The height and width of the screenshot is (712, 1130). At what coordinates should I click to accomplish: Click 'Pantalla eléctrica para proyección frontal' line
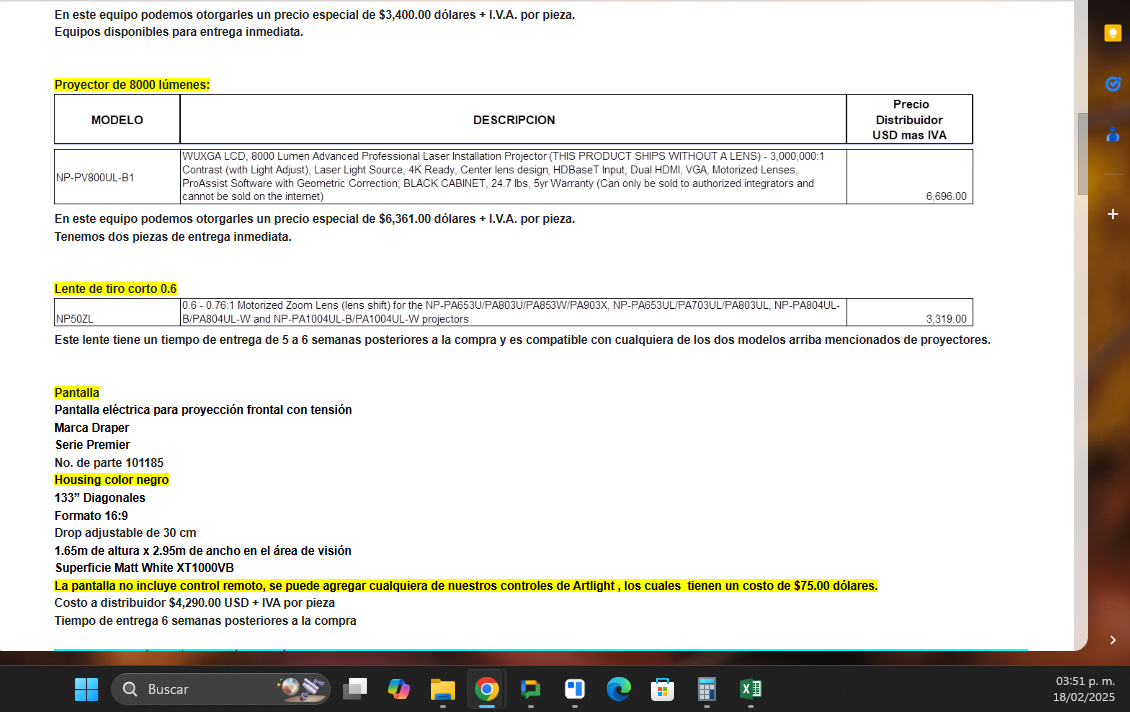click(x=203, y=409)
